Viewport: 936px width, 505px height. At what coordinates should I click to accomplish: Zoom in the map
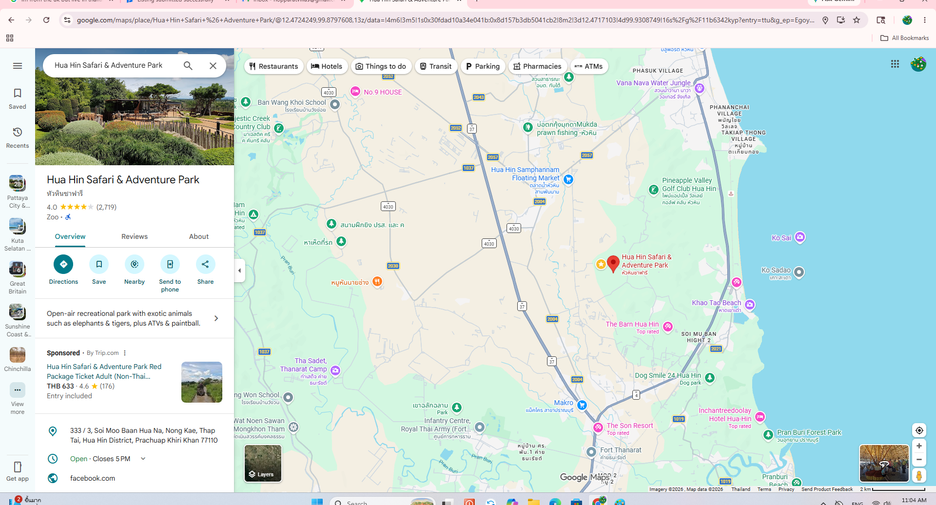(x=919, y=446)
